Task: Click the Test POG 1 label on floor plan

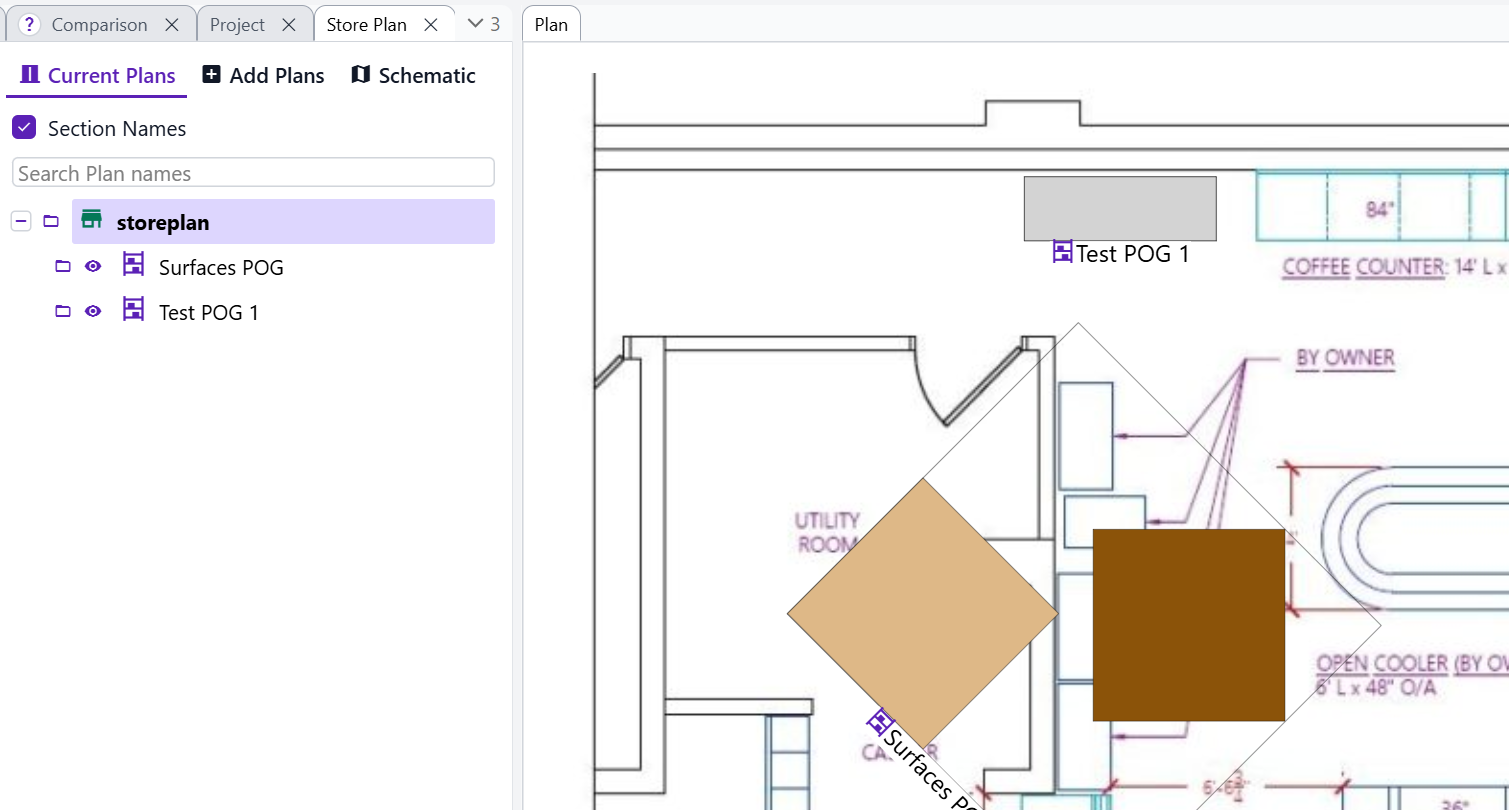Action: (1133, 254)
